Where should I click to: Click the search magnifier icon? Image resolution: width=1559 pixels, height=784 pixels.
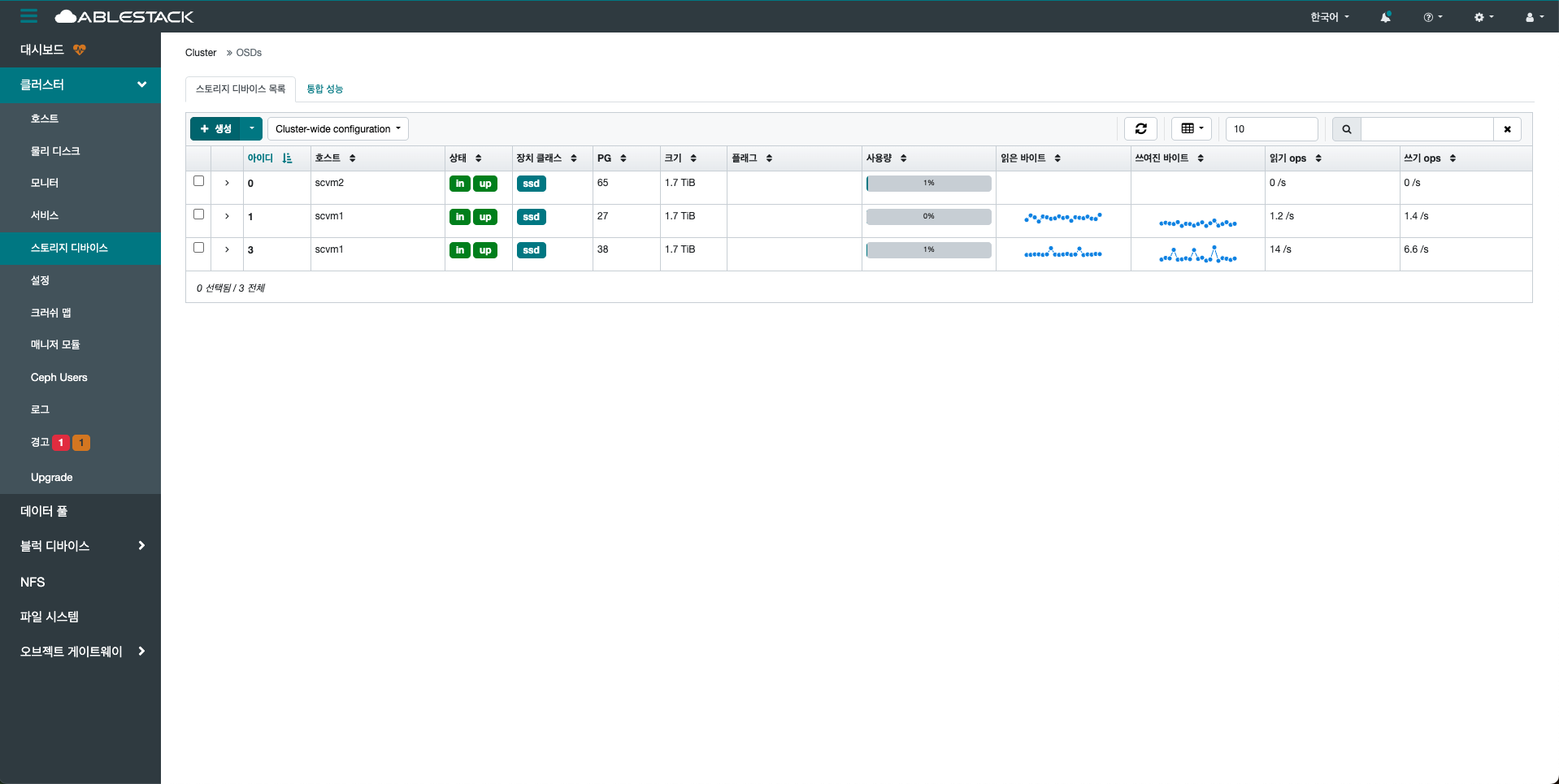pyautogui.click(x=1346, y=129)
